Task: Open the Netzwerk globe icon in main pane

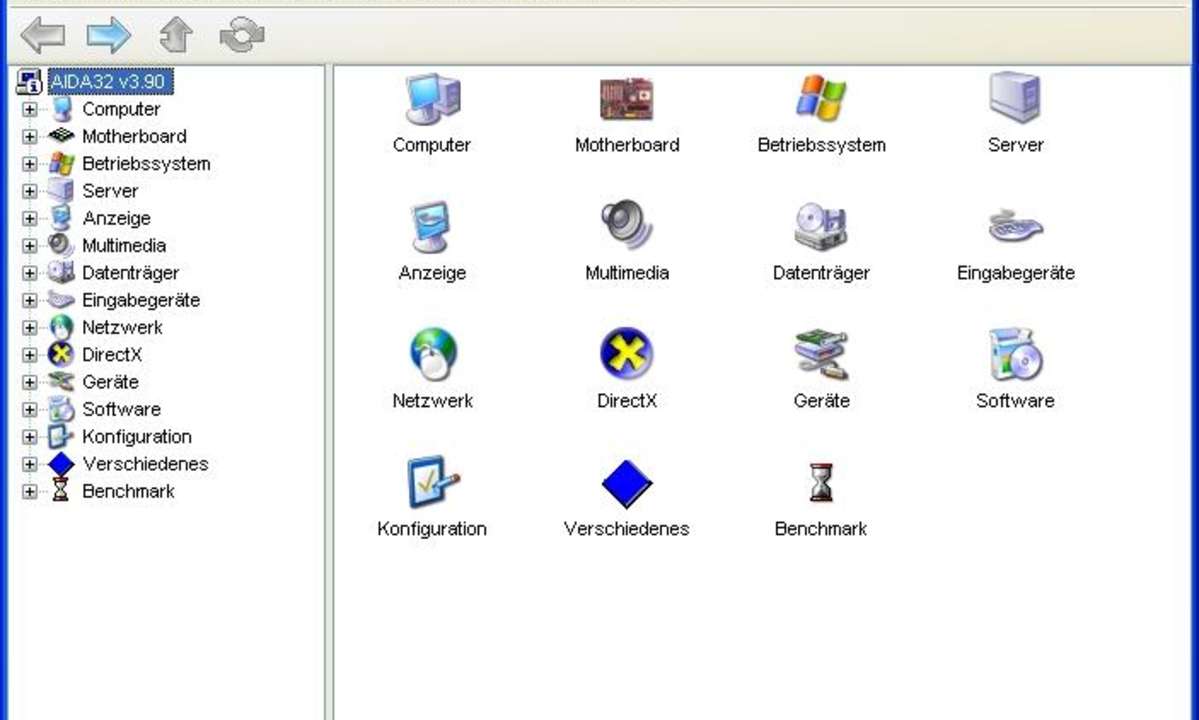Action: (x=432, y=354)
